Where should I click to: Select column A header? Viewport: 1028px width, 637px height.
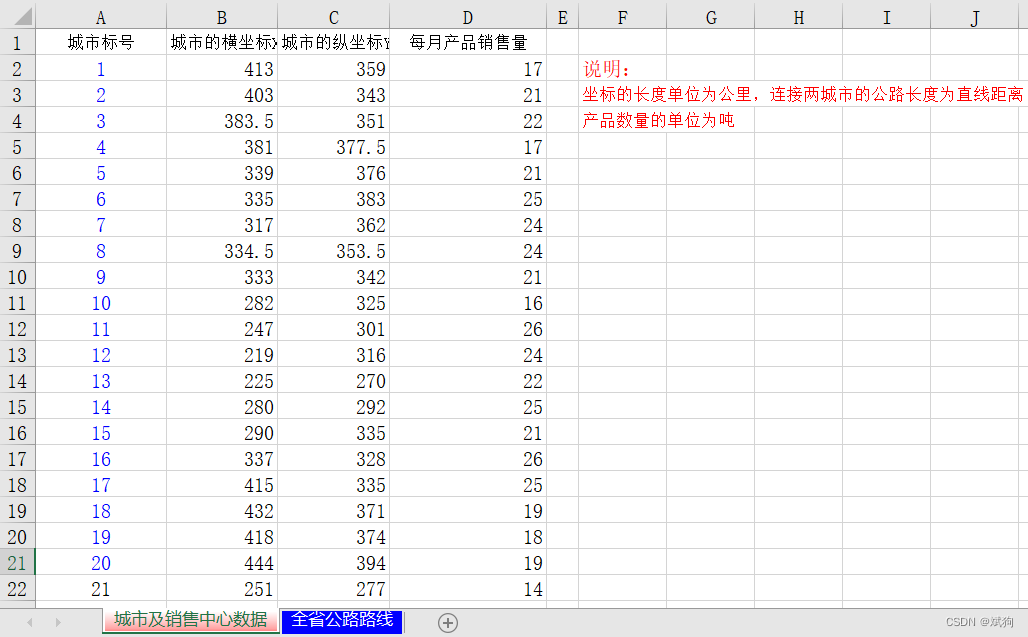click(101, 16)
